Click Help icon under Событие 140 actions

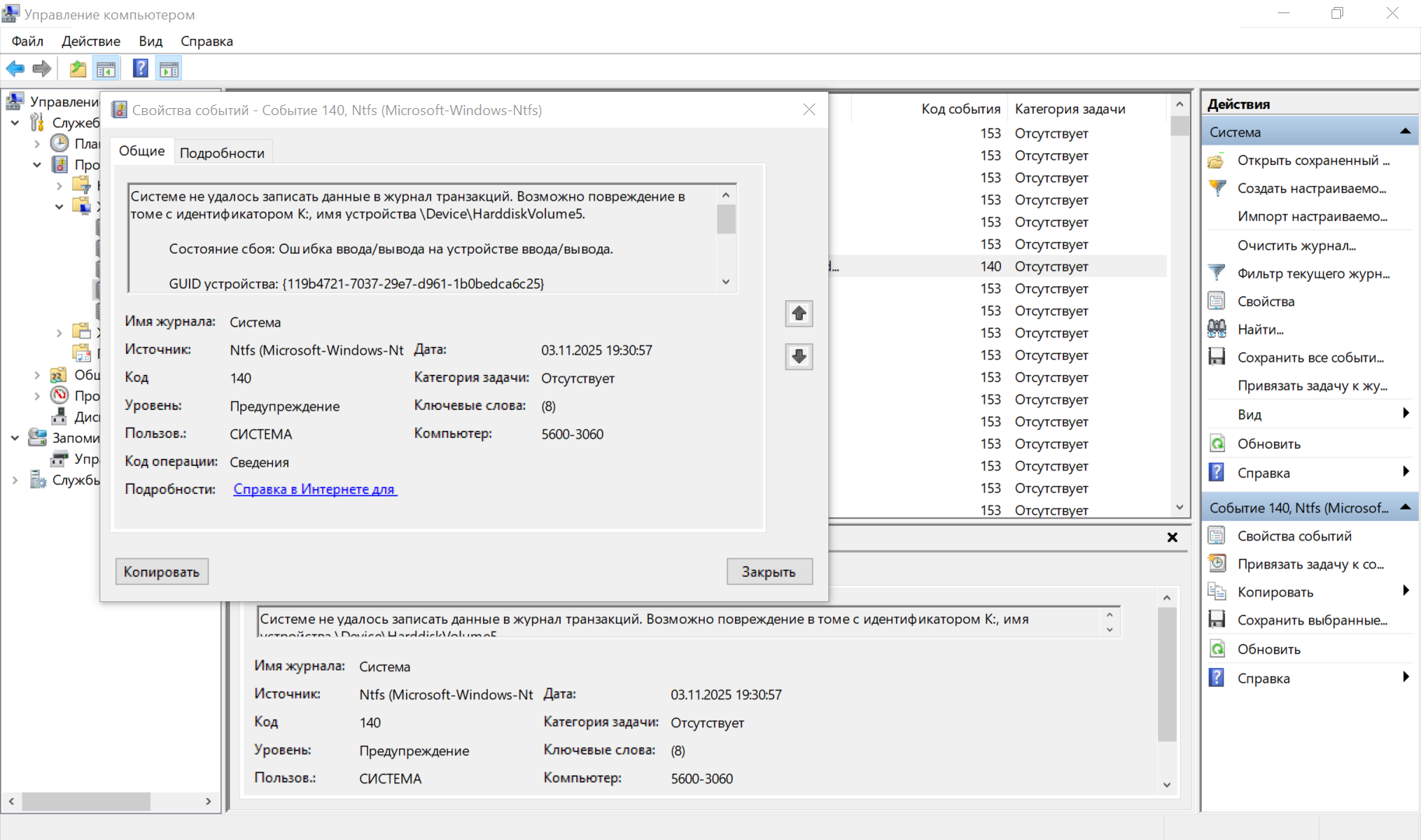click(1216, 678)
